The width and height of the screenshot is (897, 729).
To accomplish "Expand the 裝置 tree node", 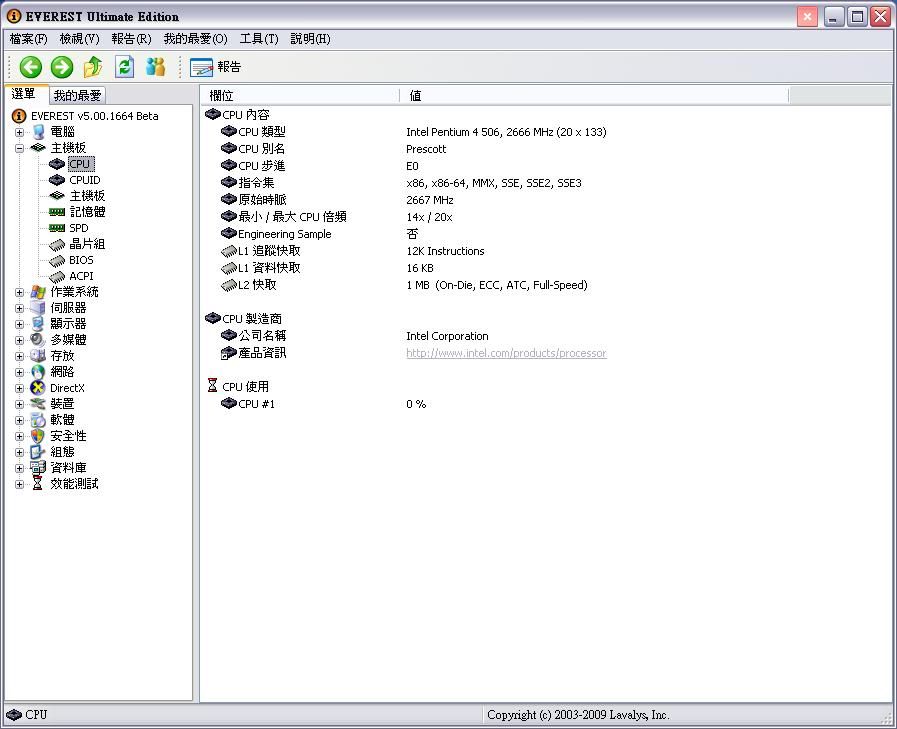I will click(x=19, y=405).
